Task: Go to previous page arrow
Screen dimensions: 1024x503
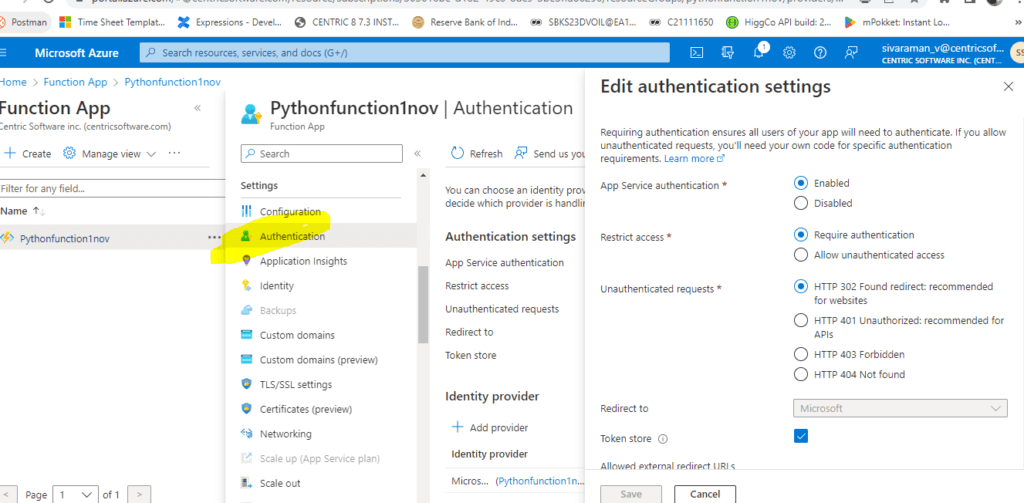Action: pos(8,495)
